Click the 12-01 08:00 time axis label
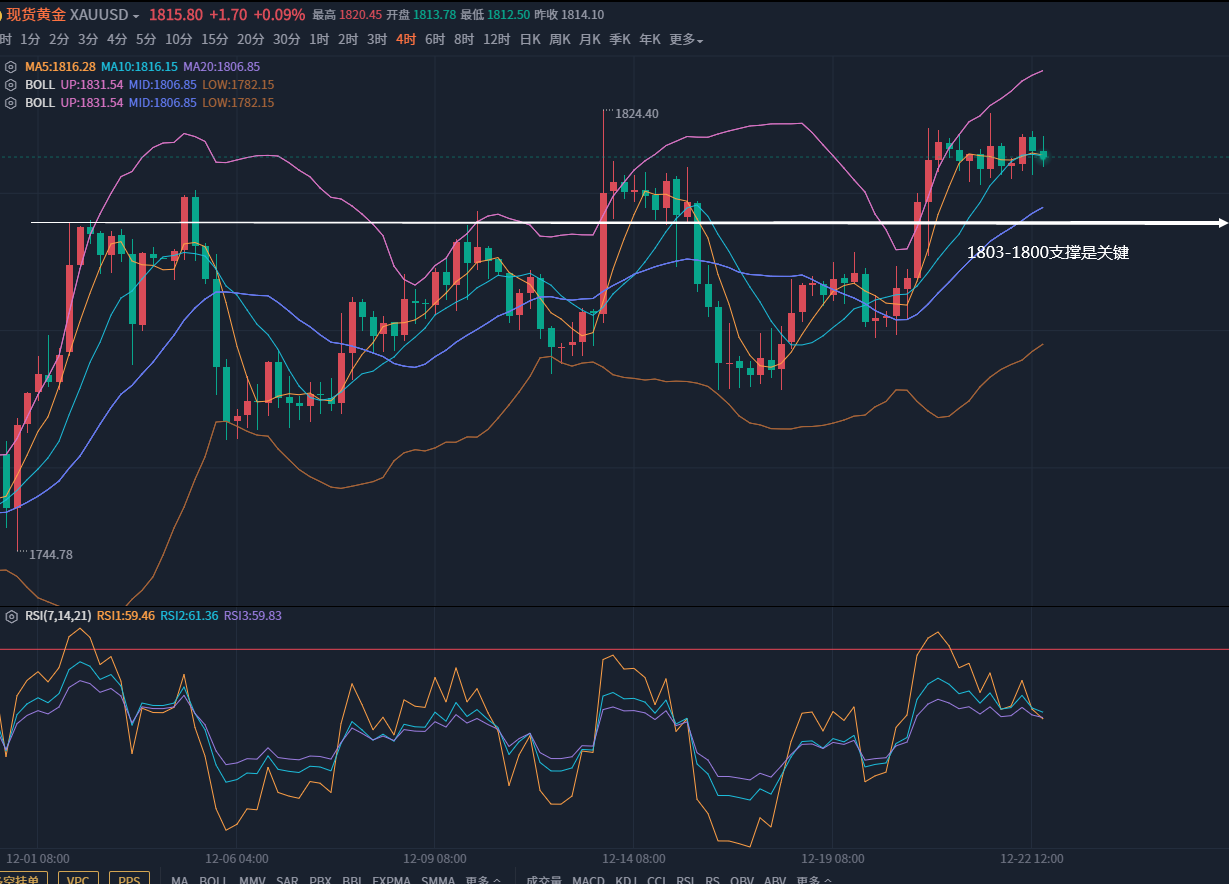This screenshot has width=1229, height=884. pyautogui.click(x=38, y=858)
